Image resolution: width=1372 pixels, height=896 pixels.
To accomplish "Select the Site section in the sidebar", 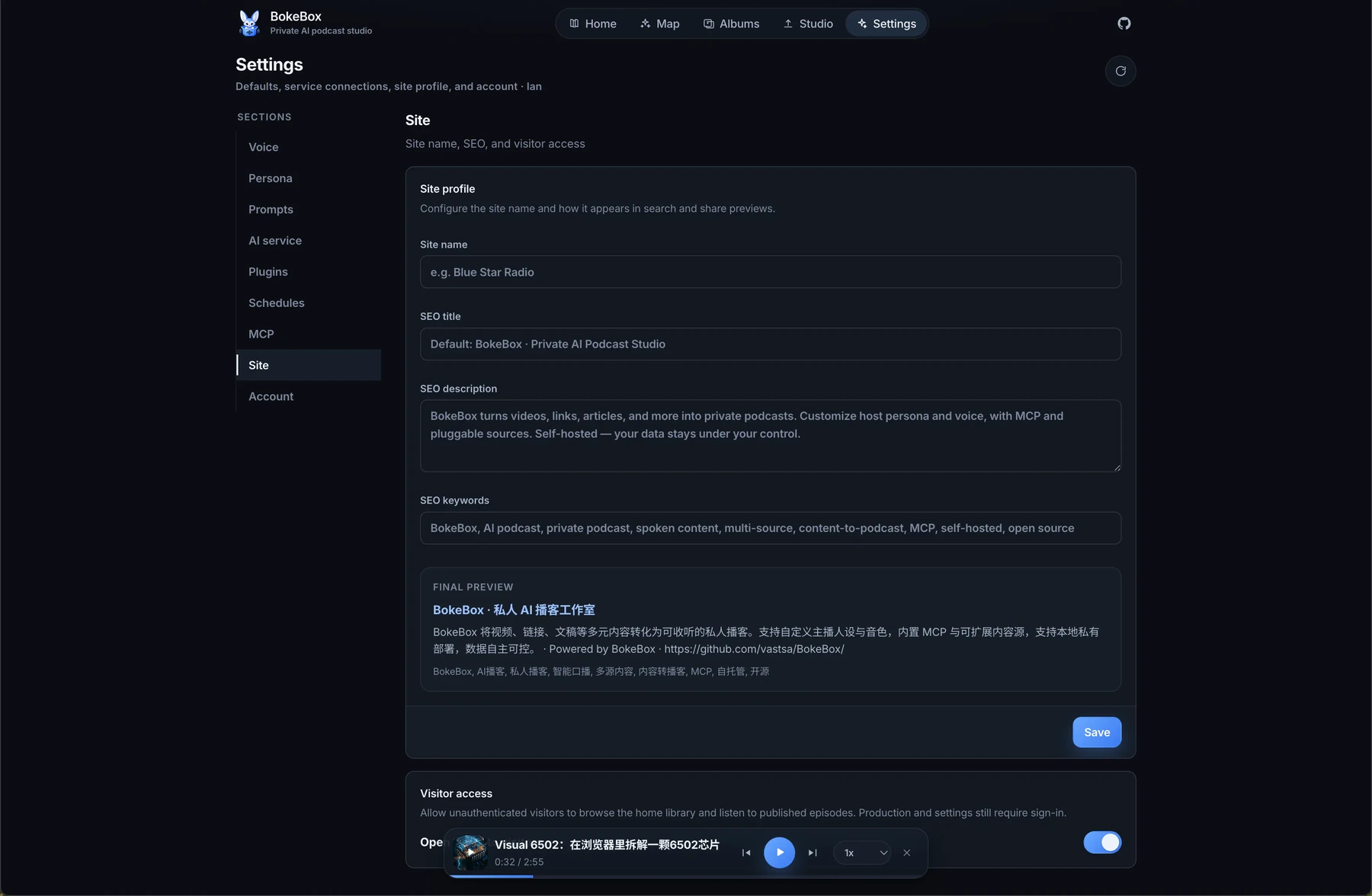I will click(309, 365).
